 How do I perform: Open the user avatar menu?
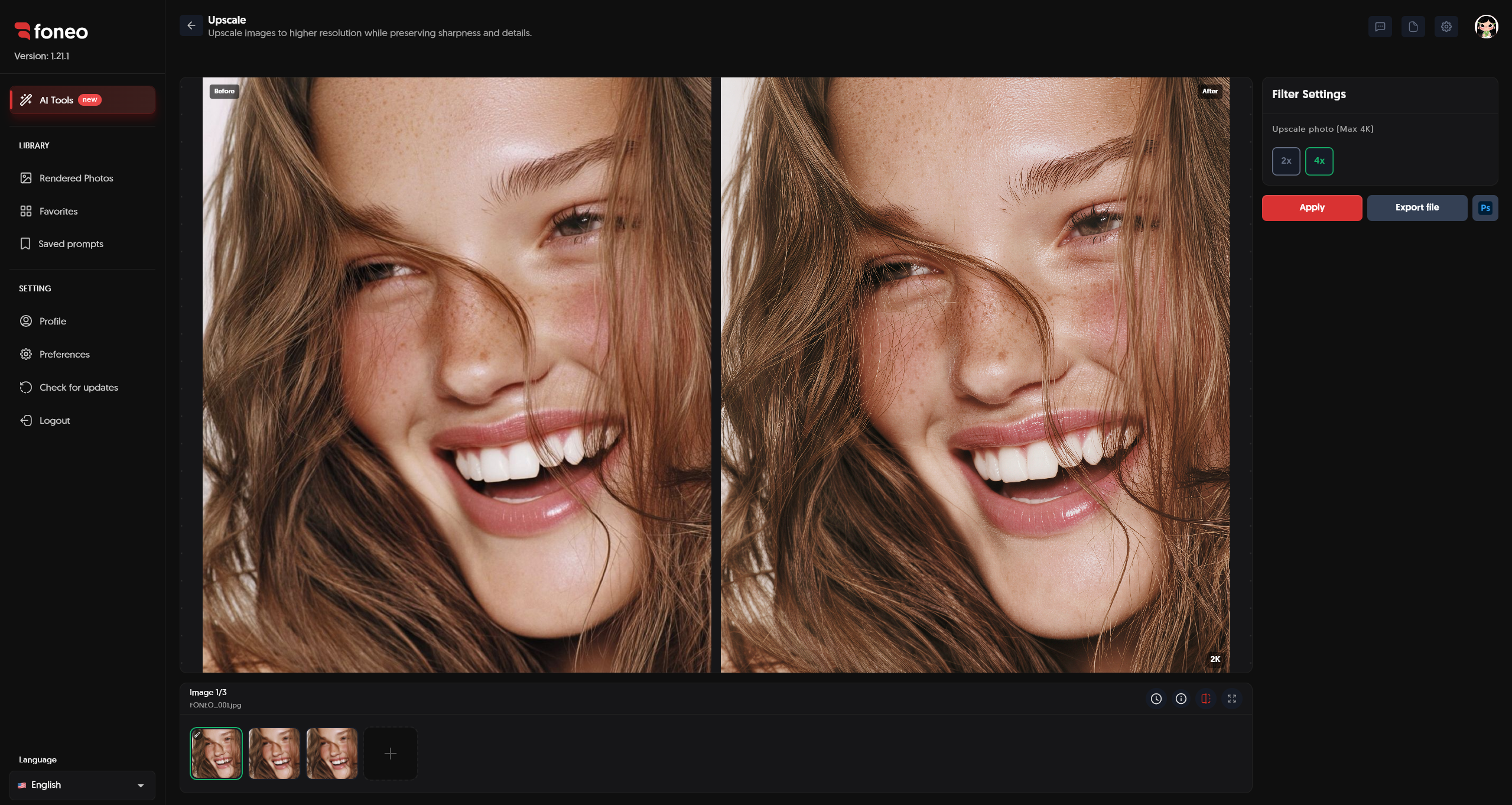point(1486,27)
